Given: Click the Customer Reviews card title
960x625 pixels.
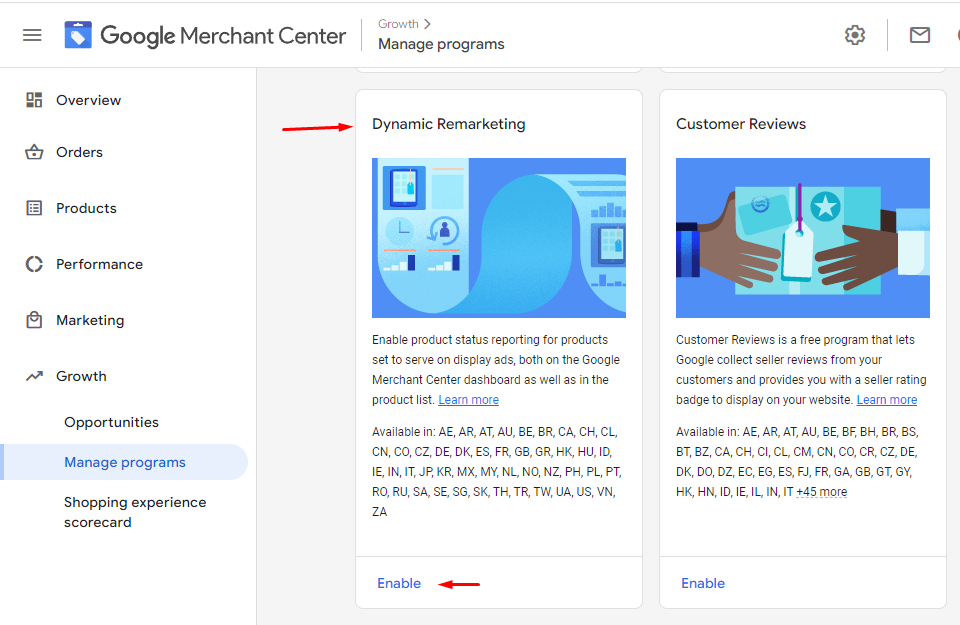Looking at the screenshot, I should coord(741,124).
